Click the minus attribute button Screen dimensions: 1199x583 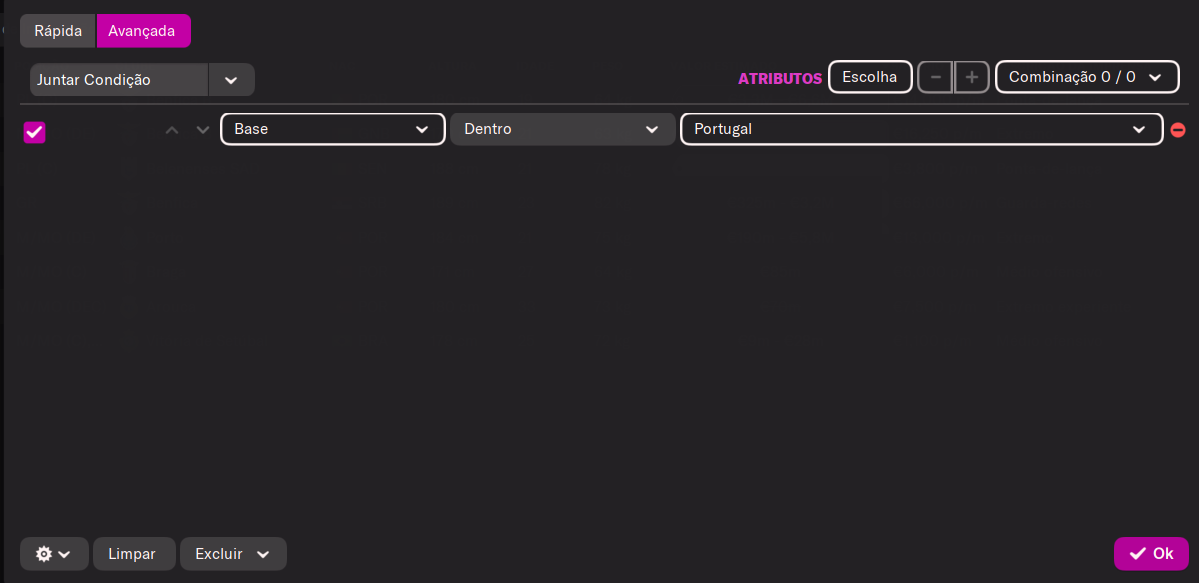tap(935, 77)
